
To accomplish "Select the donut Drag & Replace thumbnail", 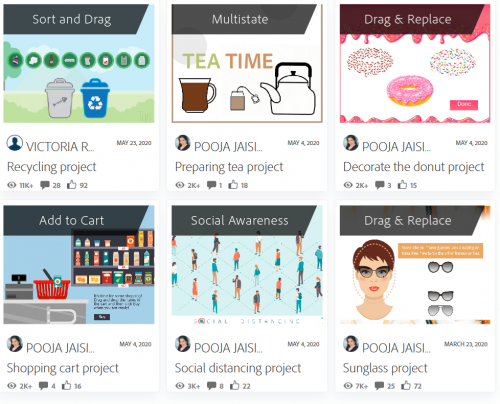I will click(x=415, y=64).
